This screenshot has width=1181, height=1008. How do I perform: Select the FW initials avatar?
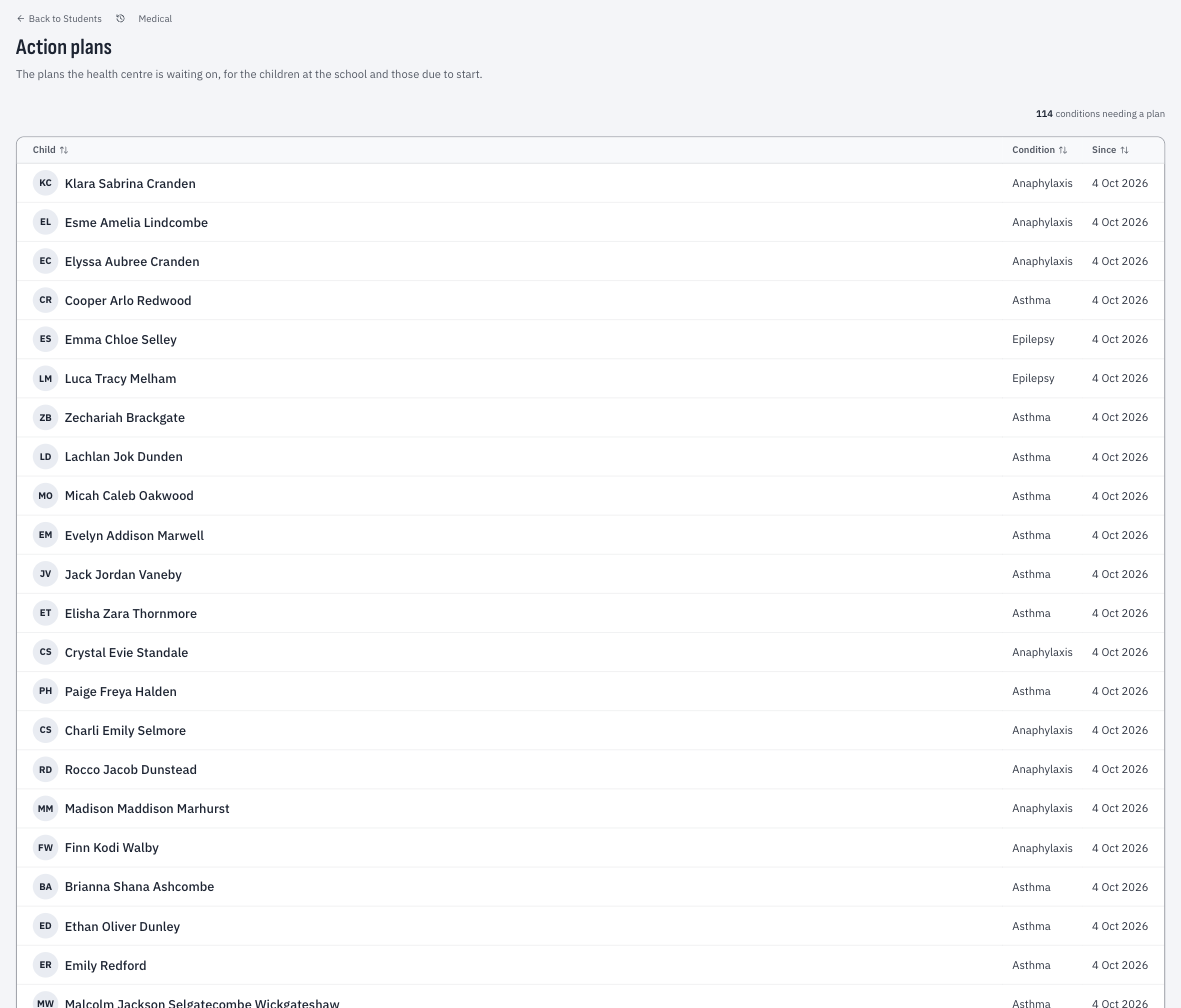[x=45, y=848]
